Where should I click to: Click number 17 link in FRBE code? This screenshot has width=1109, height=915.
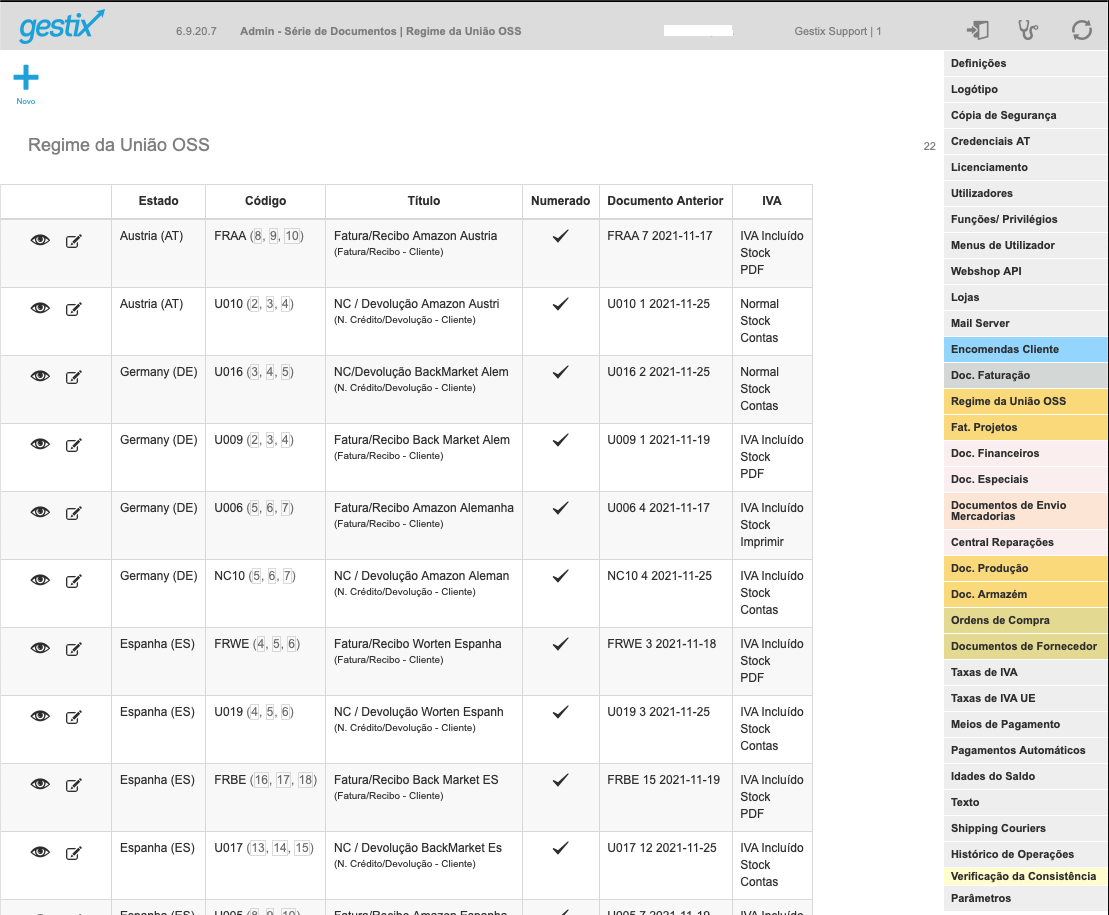pos(284,780)
